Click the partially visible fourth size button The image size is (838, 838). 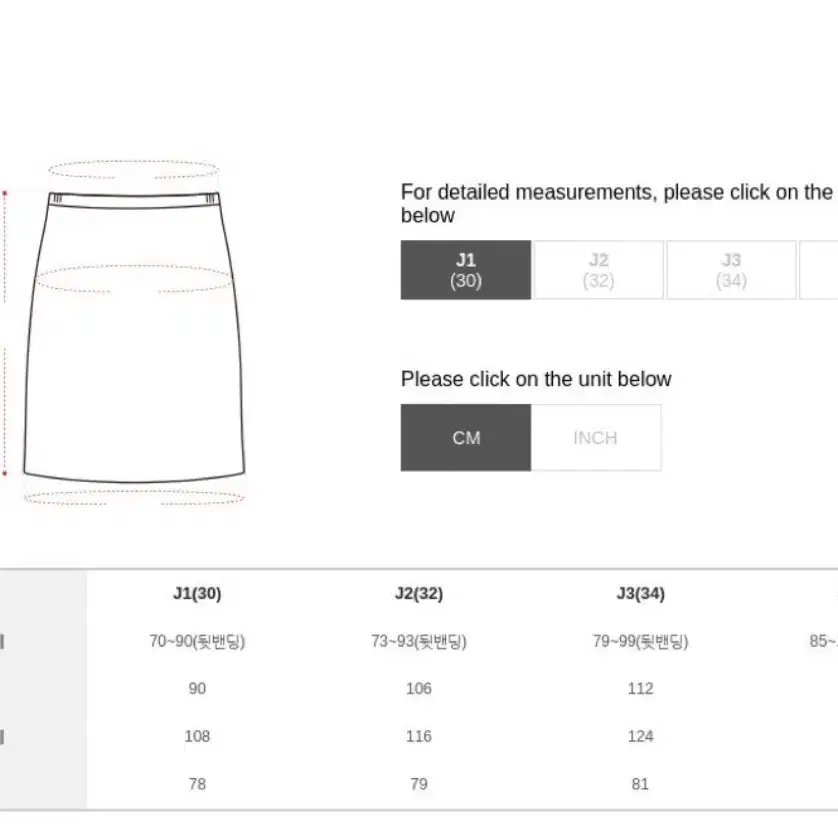pos(819,270)
